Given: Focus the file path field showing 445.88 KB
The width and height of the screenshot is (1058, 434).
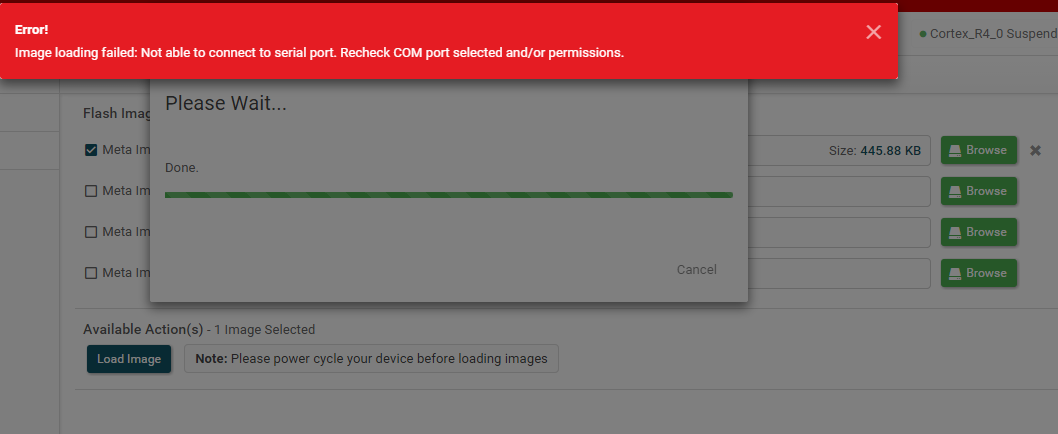Looking at the screenshot, I should click(x=839, y=151).
